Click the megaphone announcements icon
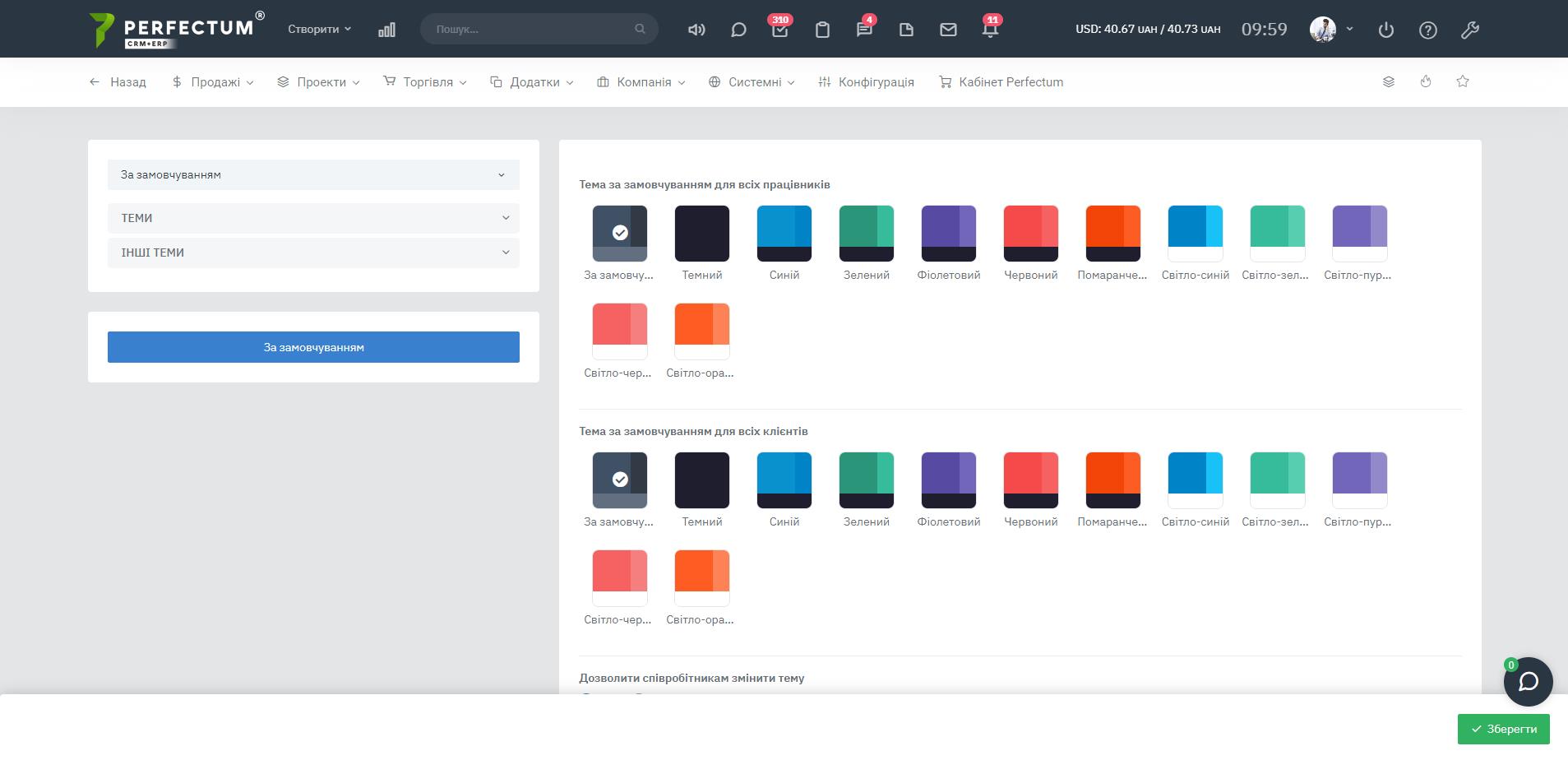 [696, 30]
